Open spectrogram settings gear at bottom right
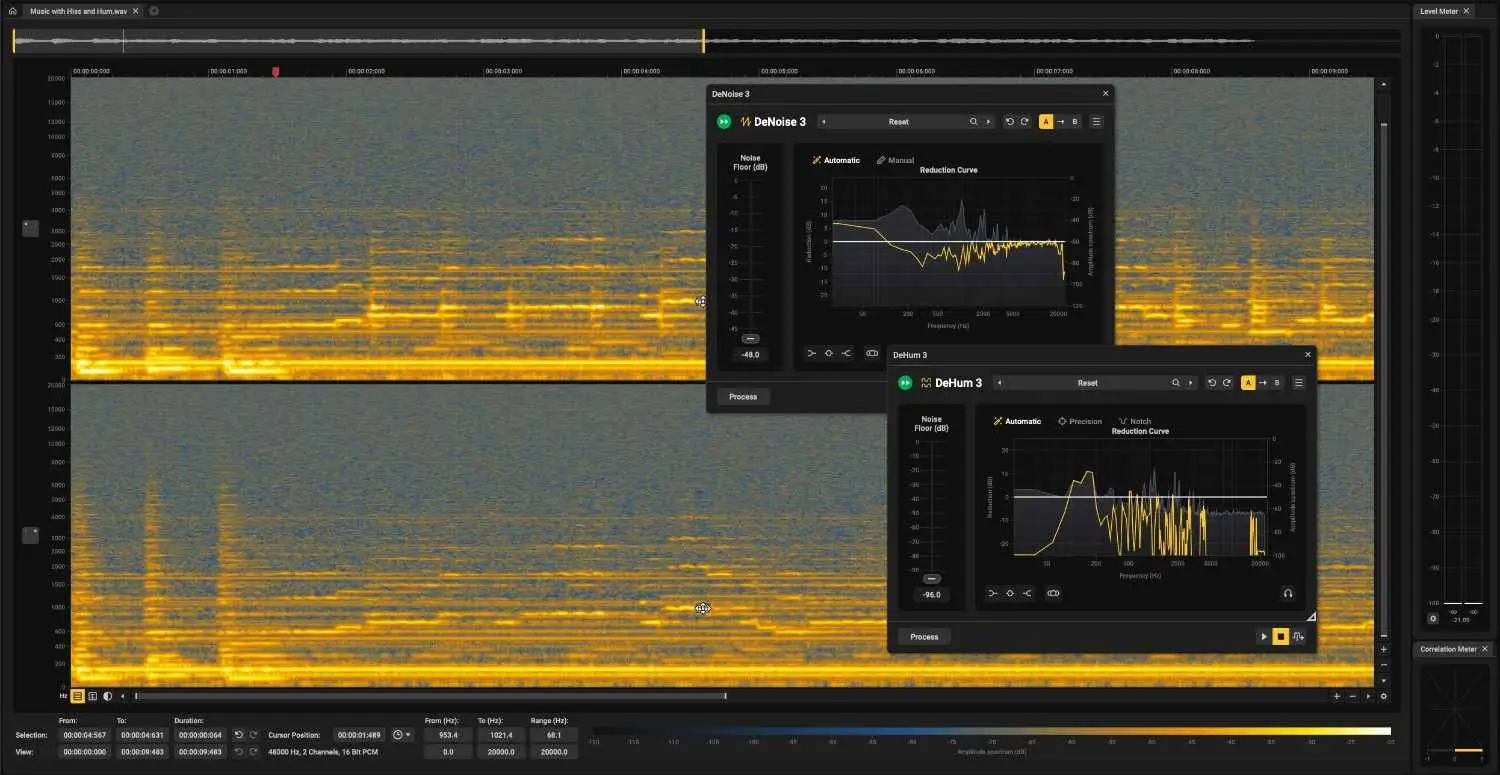This screenshot has height=775, width=1500. tap(1384, 696)
